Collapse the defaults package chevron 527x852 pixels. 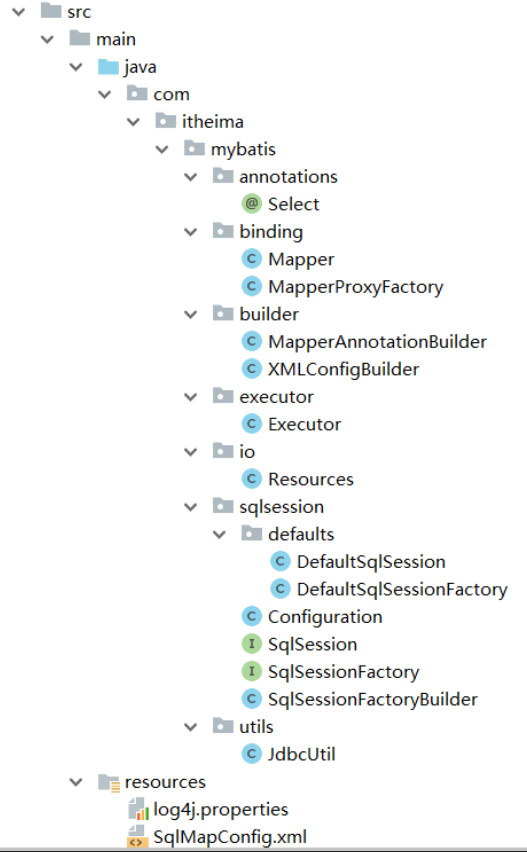point(219,534)
